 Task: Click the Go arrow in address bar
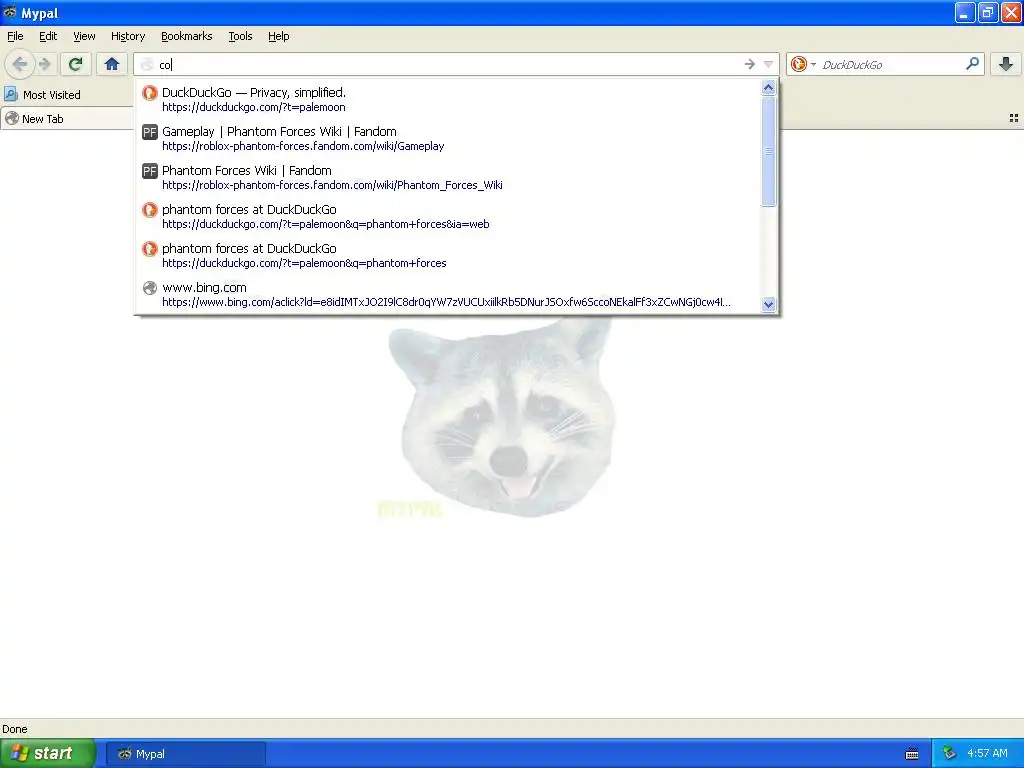pyautogui.click(x=750, y=64)
